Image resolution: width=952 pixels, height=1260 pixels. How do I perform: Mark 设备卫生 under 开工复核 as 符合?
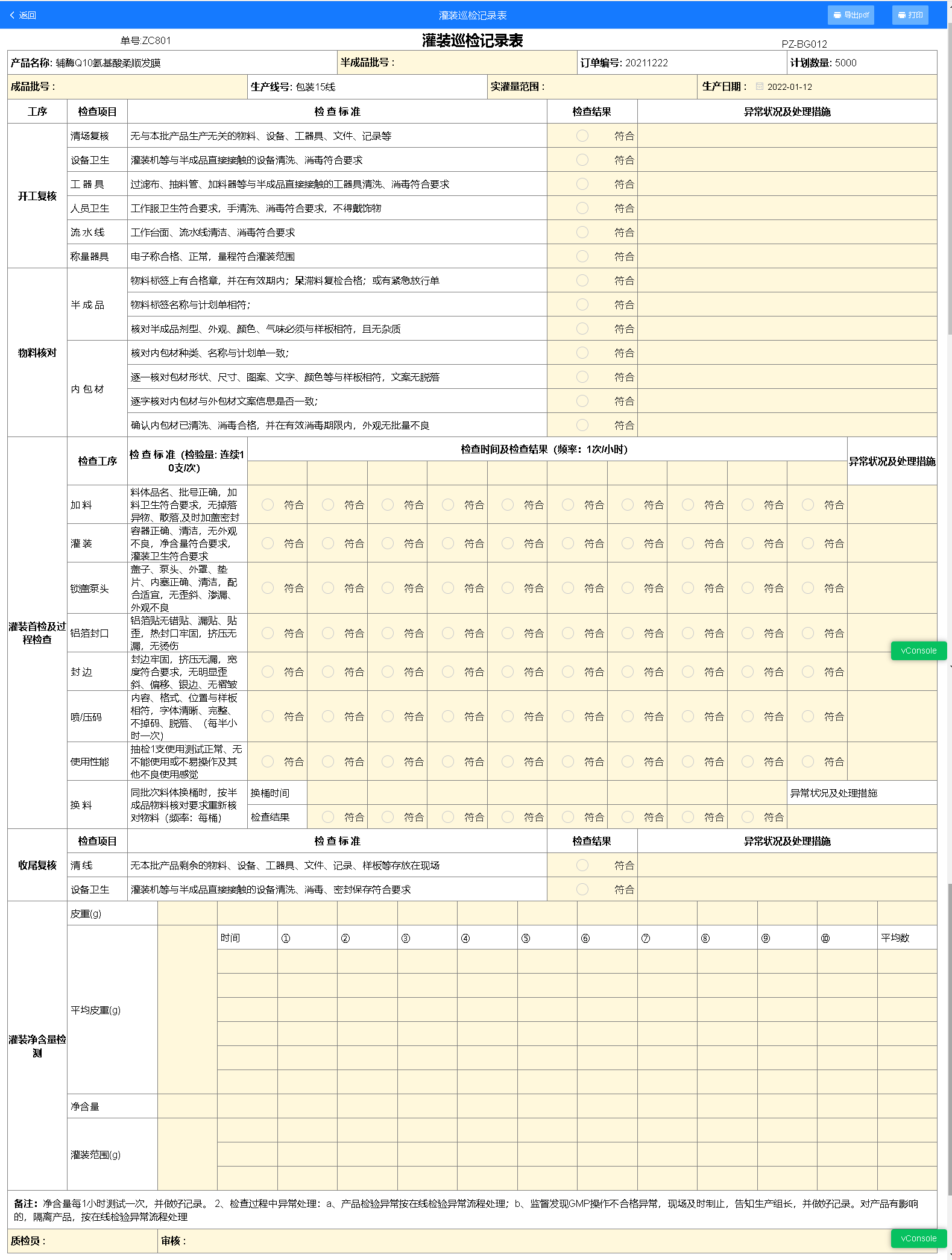click(x=582, y=160)
